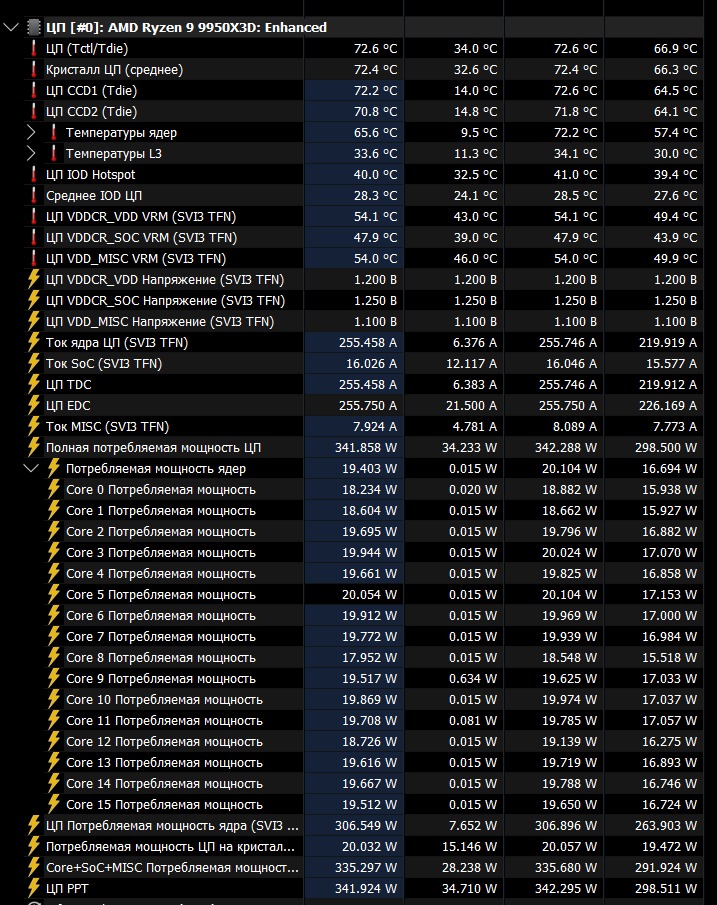Click lightning icon next to Полная потребляемая мощность ЦП
717x905 pixels.
(x=34, y=447)
